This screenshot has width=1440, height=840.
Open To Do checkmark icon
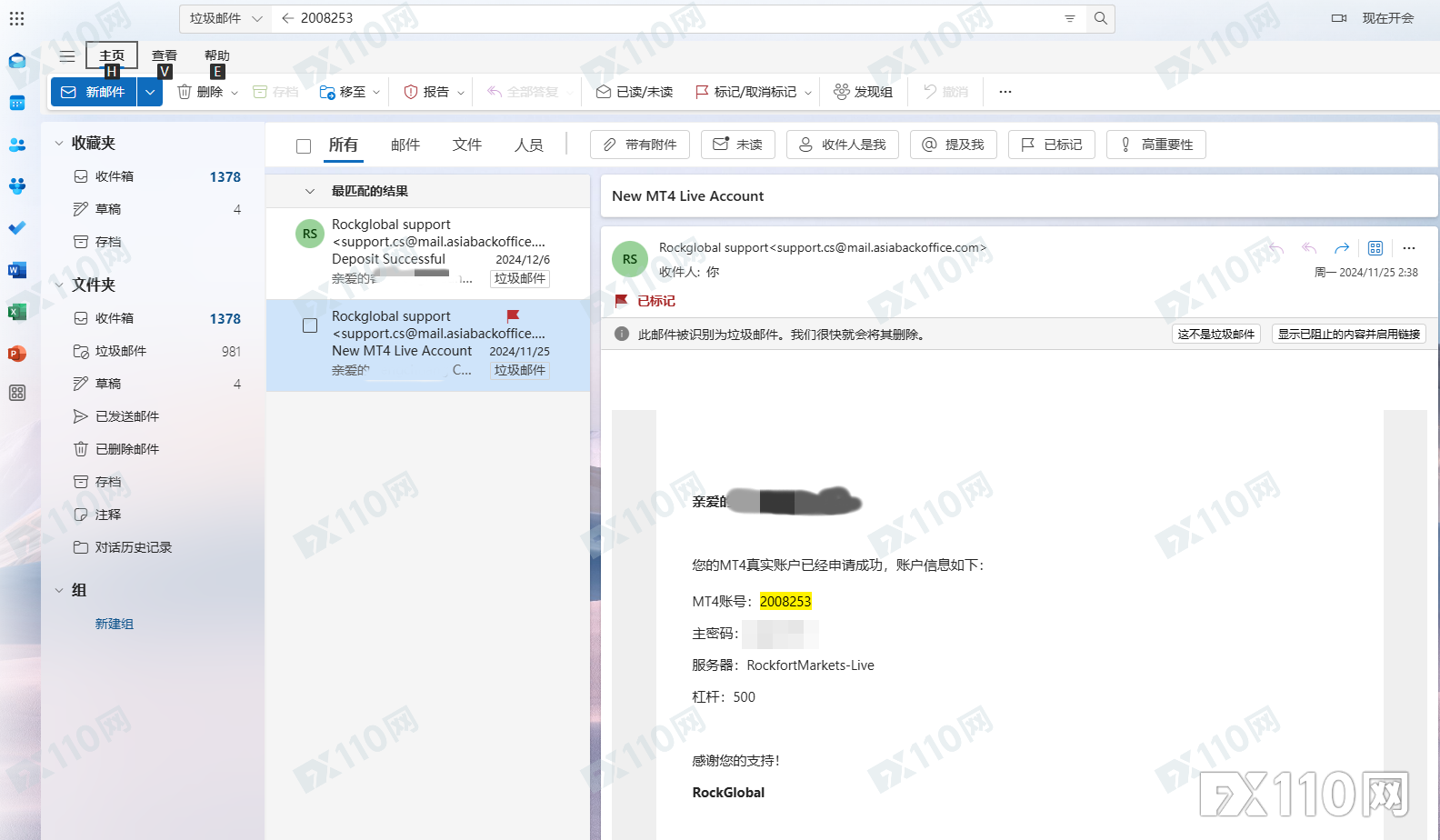16,227
